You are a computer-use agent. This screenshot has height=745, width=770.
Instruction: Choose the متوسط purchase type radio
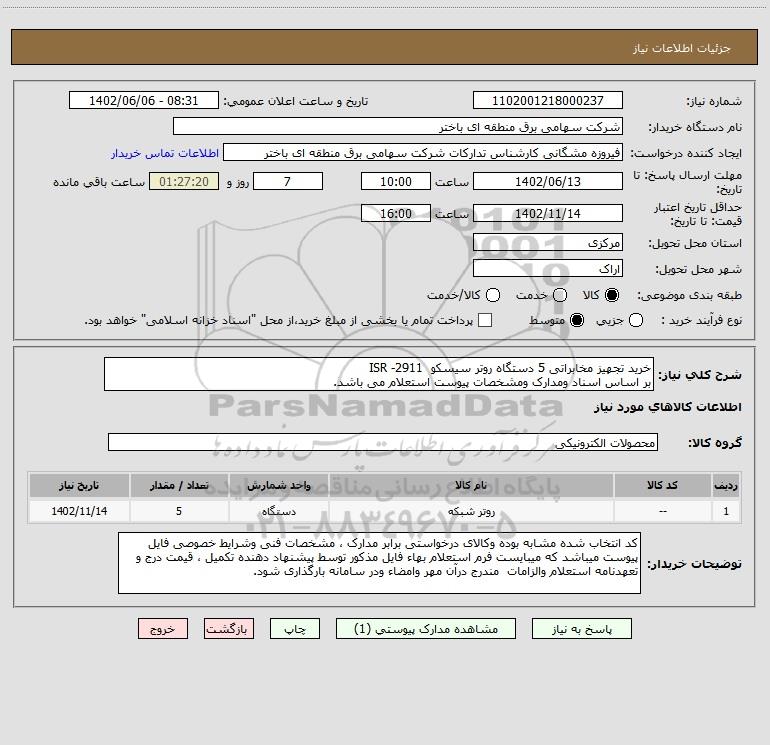[x=577, y=320]
